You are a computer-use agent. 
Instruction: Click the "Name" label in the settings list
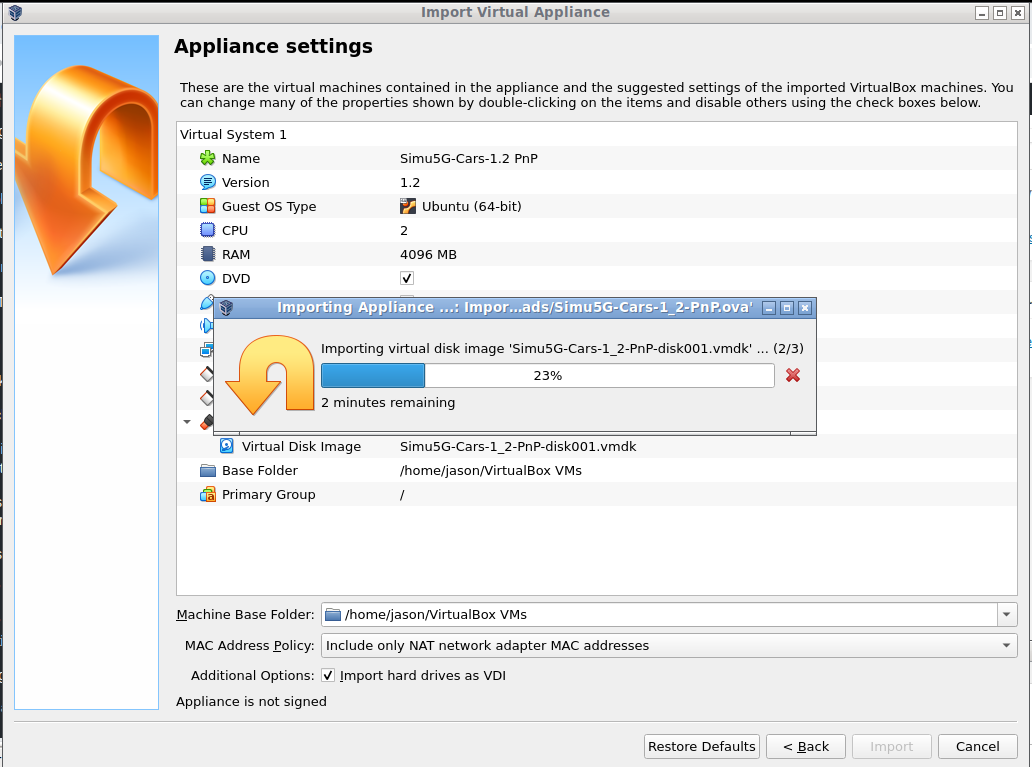241,158
